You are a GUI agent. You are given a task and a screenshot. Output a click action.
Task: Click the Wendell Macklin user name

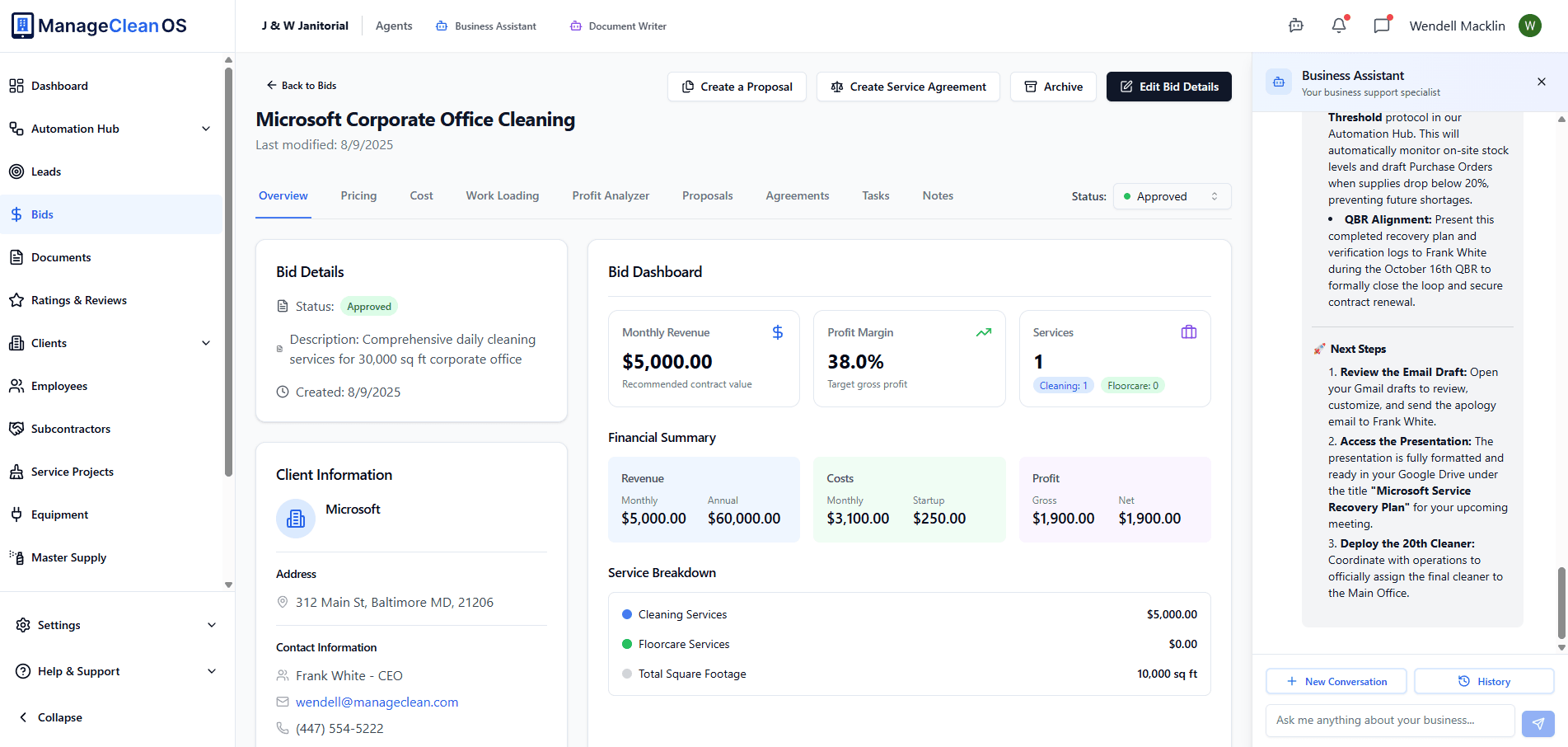point(1457,26)
